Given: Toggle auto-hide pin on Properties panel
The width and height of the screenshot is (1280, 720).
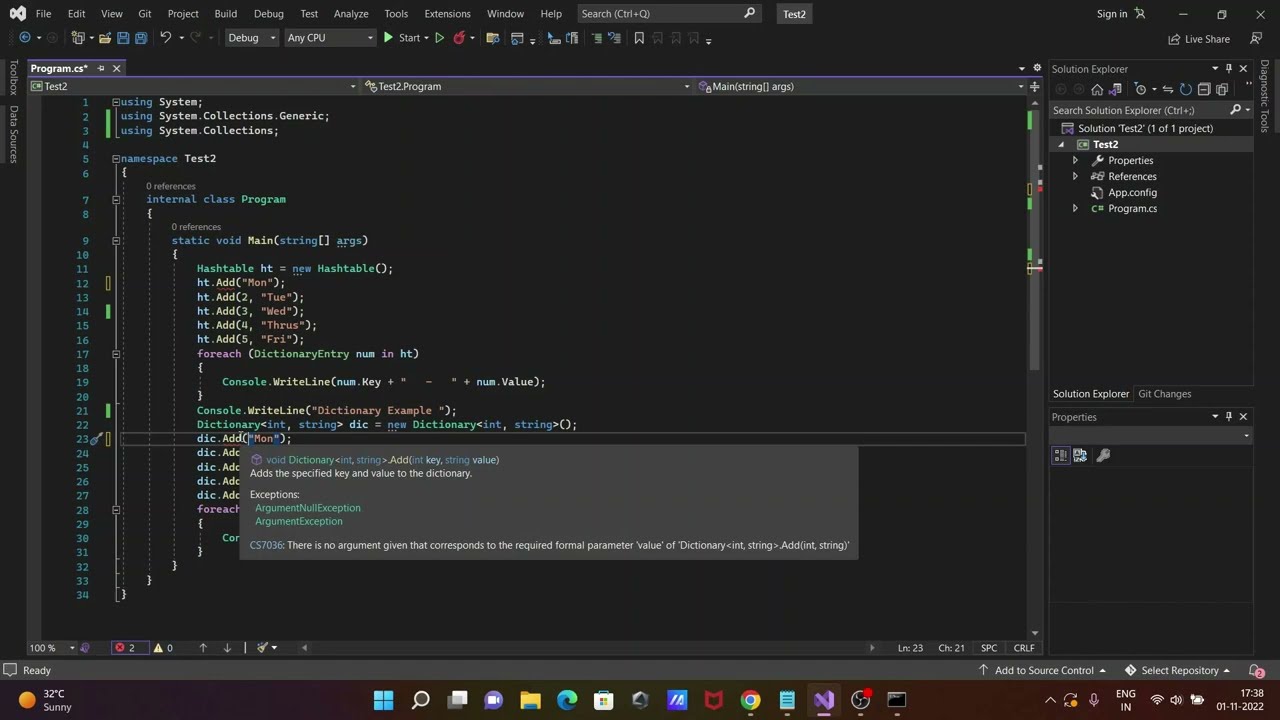Looking at the screenshot, I should (x=1229, y=417).
